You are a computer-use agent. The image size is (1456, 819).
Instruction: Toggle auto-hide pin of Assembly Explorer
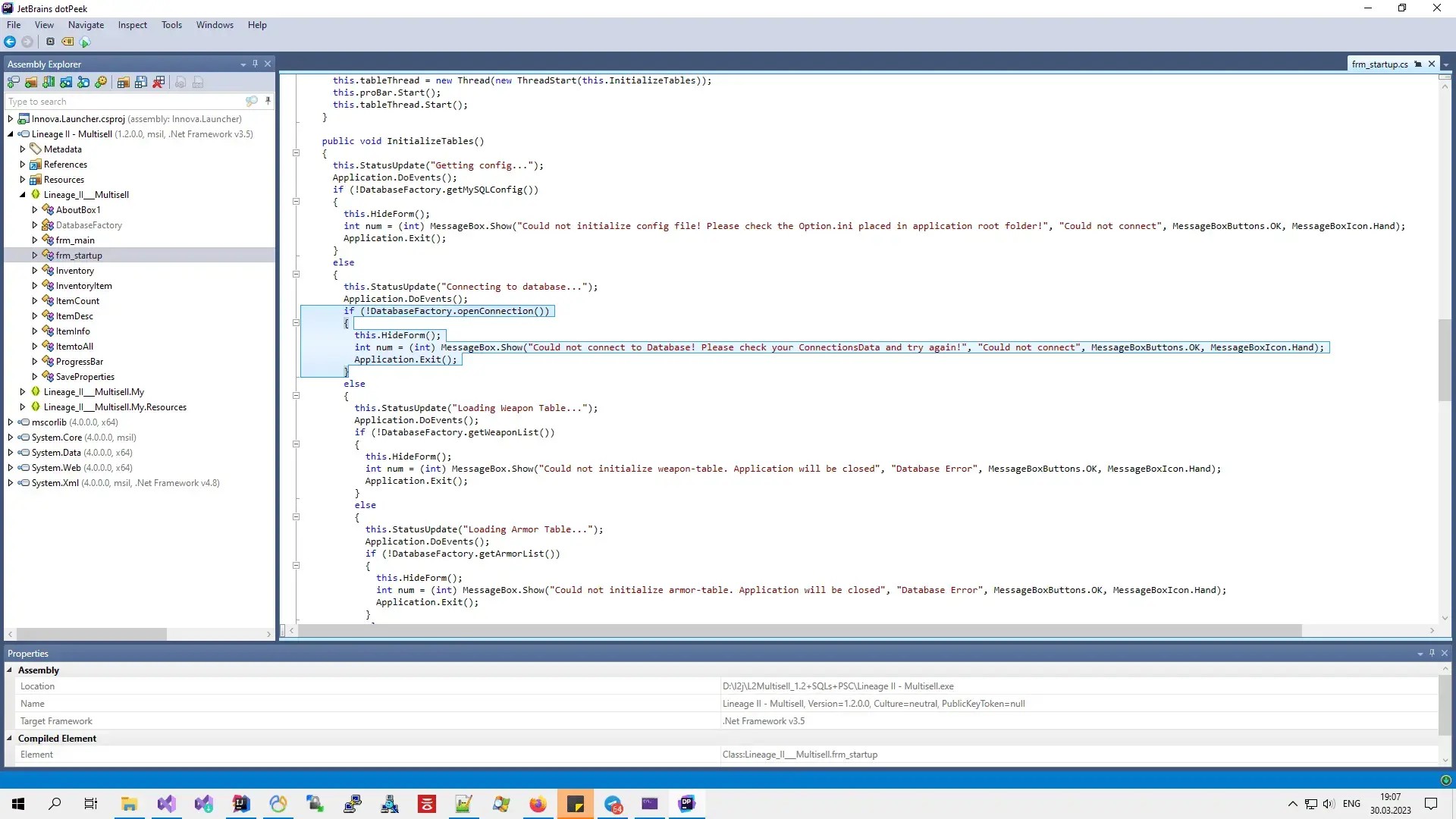point(256,64)
